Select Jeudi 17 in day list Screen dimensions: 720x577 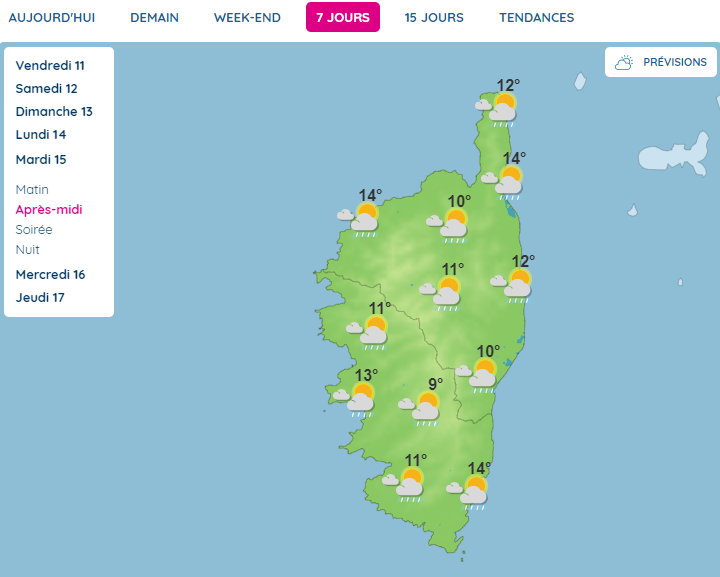pos(40,297)
